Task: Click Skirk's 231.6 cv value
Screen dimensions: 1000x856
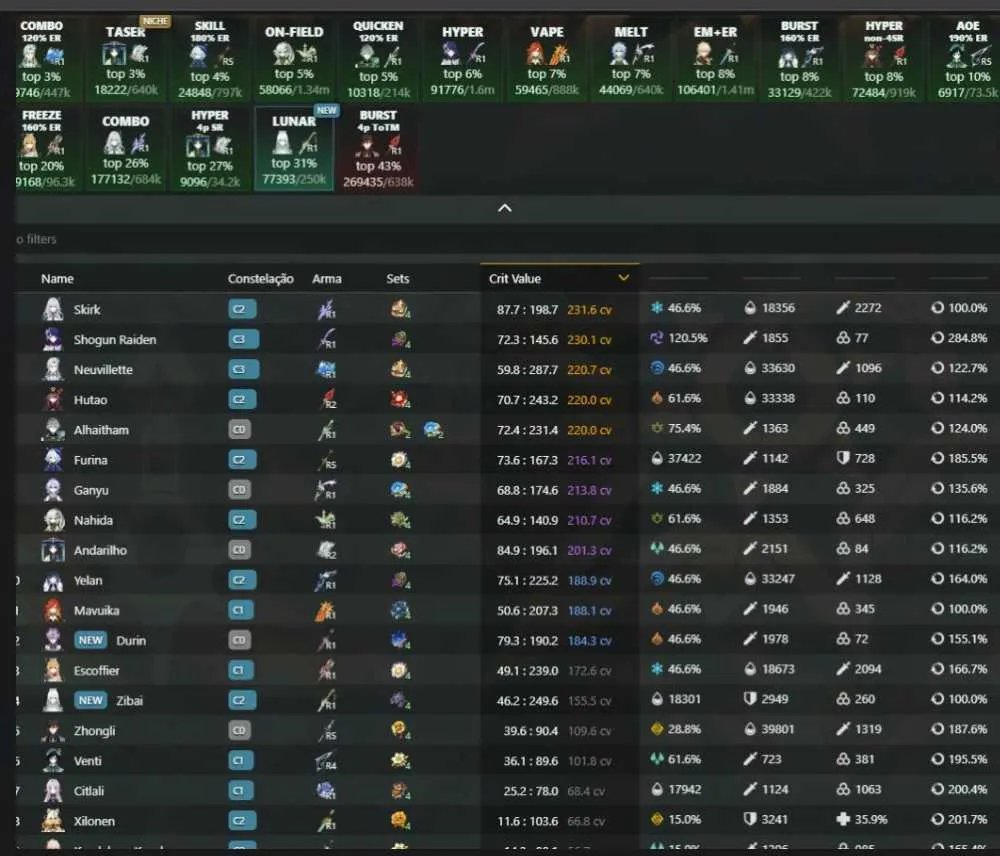Action: pos(589,310)
